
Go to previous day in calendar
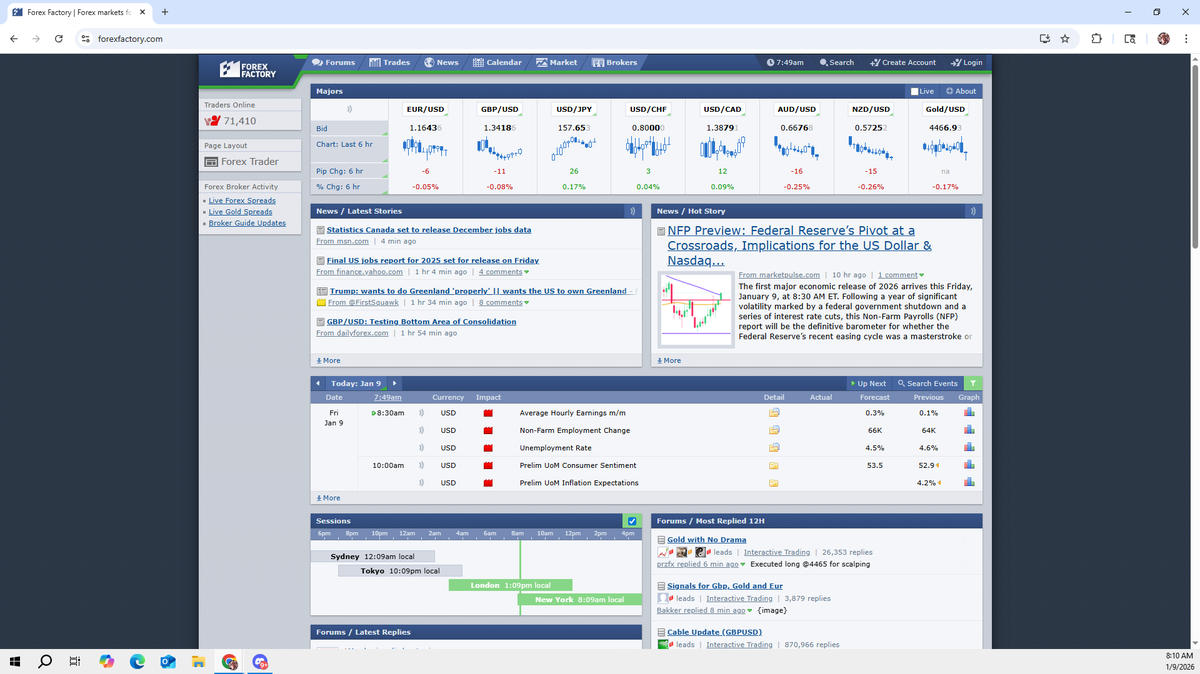pos(318,383)
